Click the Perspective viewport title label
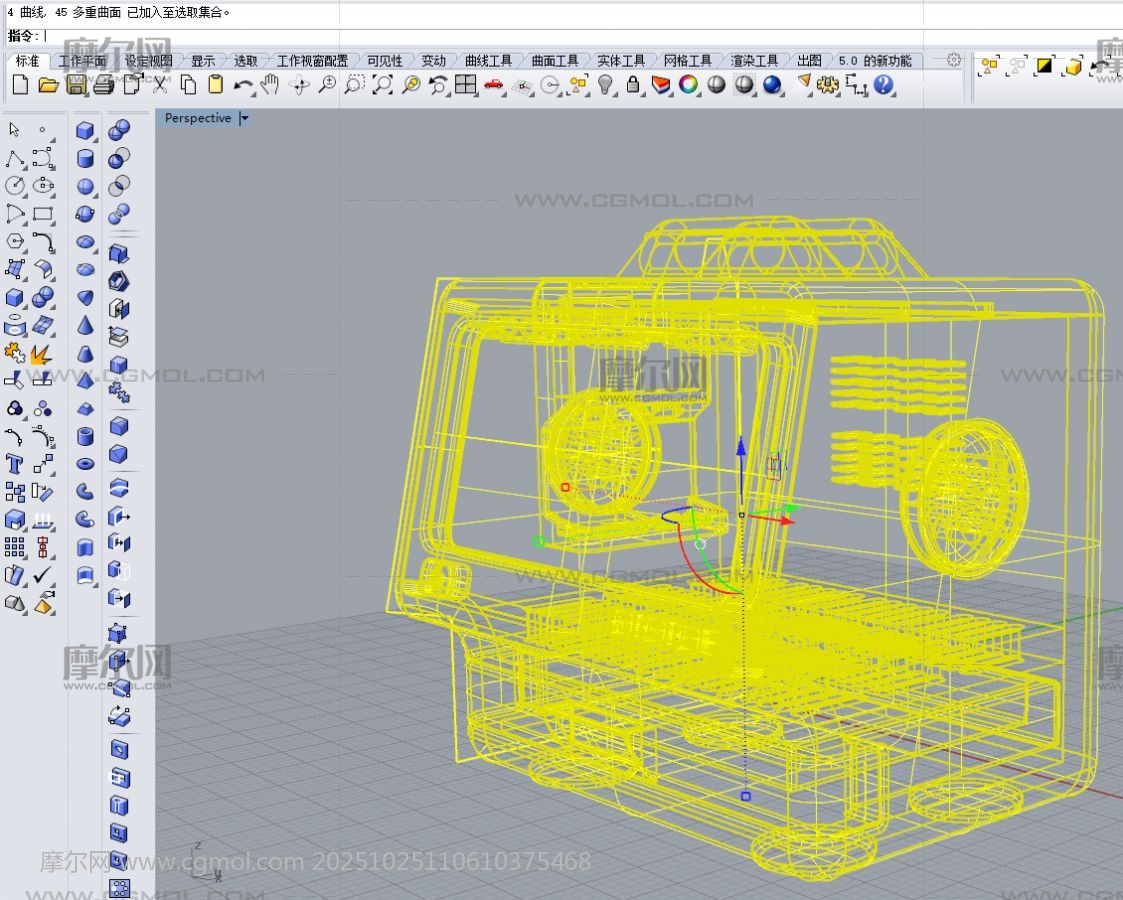Viewport: 1123px width, 900px height. pyautogui.click(x=197, y=118)
